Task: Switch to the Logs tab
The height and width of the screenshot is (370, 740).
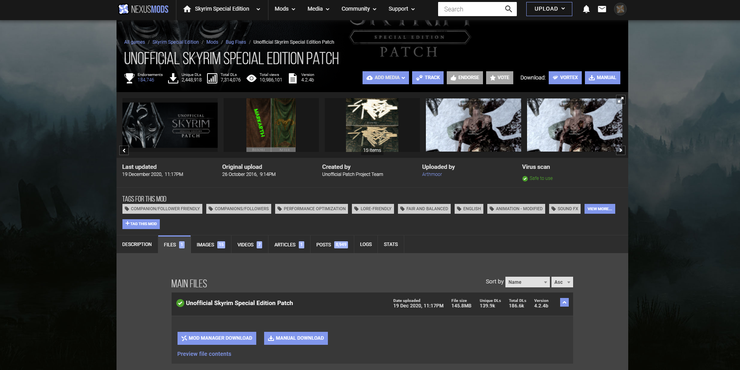Action: [366, 244]
